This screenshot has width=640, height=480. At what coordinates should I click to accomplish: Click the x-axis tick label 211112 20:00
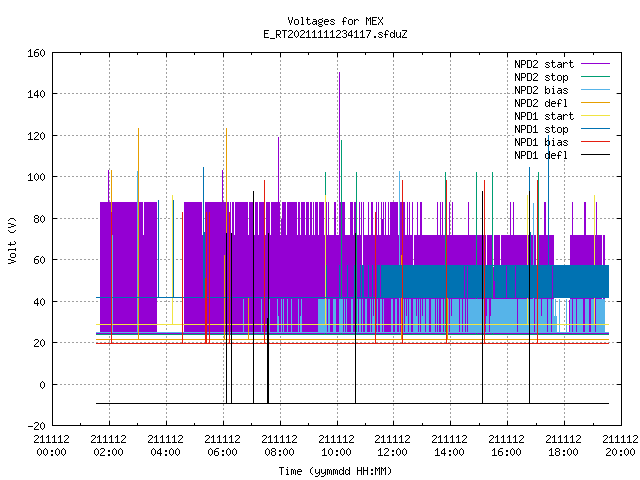620,446
